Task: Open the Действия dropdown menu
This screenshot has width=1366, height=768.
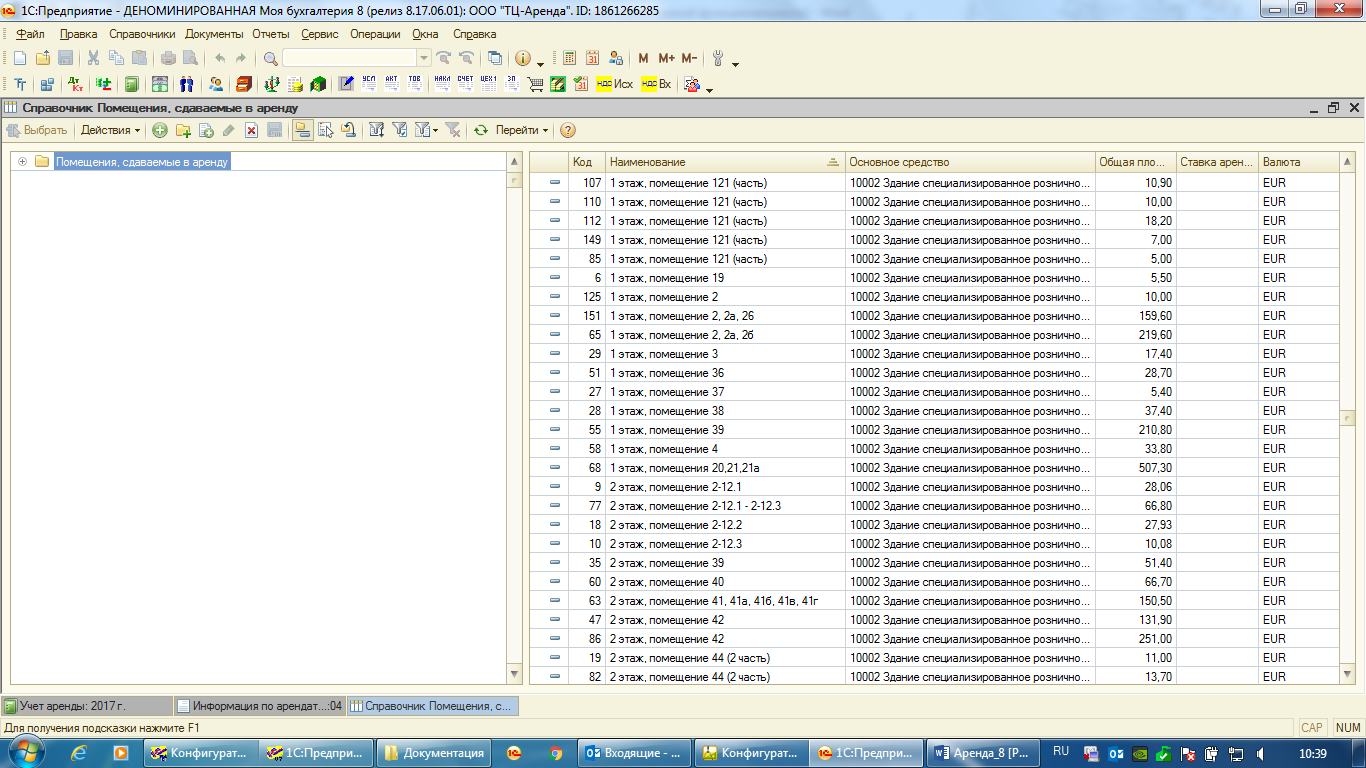Action: [110, 130]
